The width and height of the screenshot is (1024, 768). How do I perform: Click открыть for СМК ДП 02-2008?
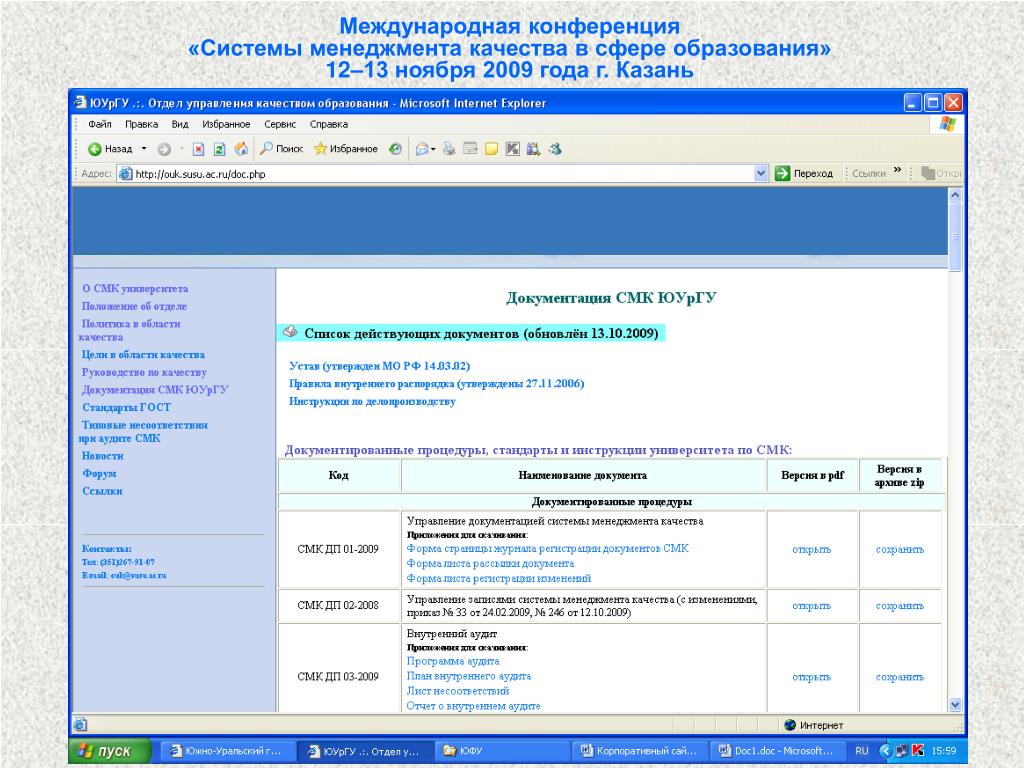[812, 606]
